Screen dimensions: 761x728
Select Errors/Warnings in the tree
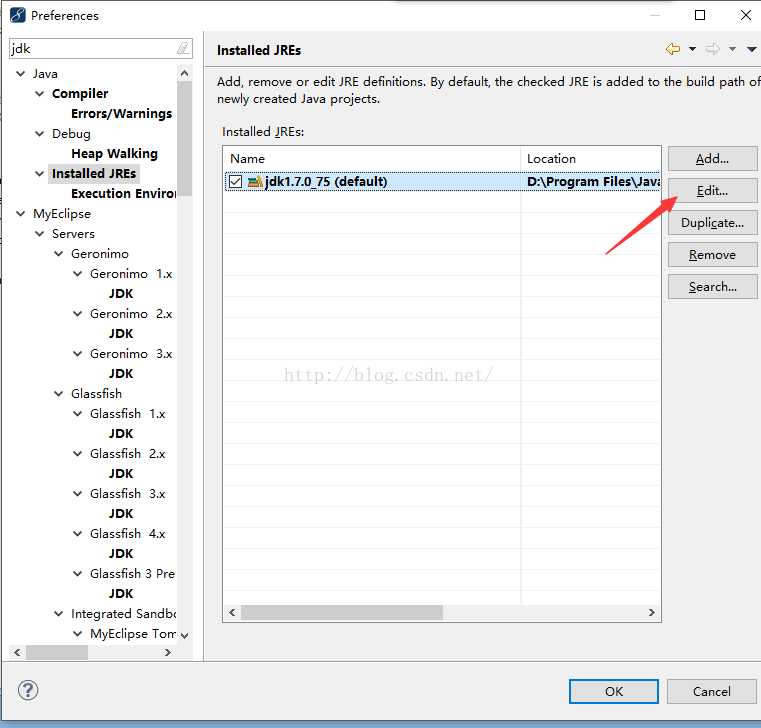[x=121, y=114]
